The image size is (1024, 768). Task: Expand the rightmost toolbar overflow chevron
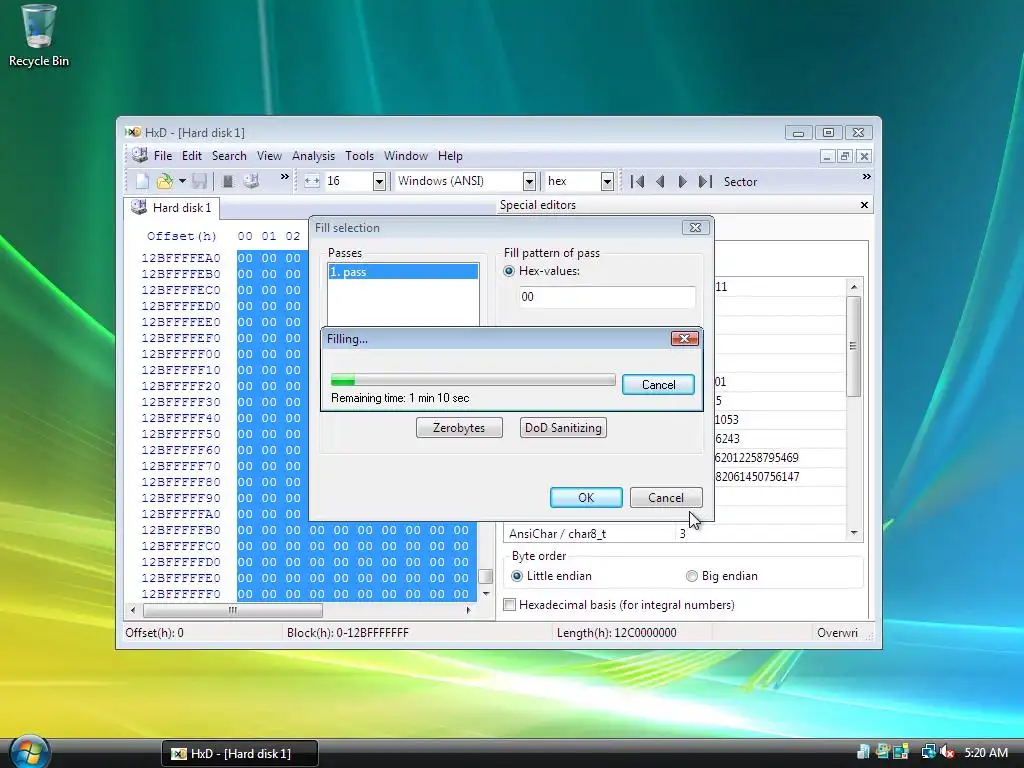[x=867, y=176]
